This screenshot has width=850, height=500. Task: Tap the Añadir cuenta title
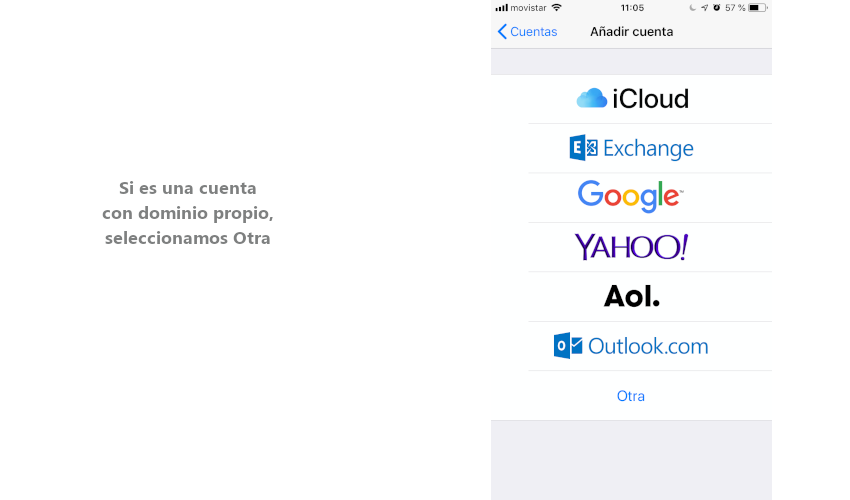click(632, 32)
